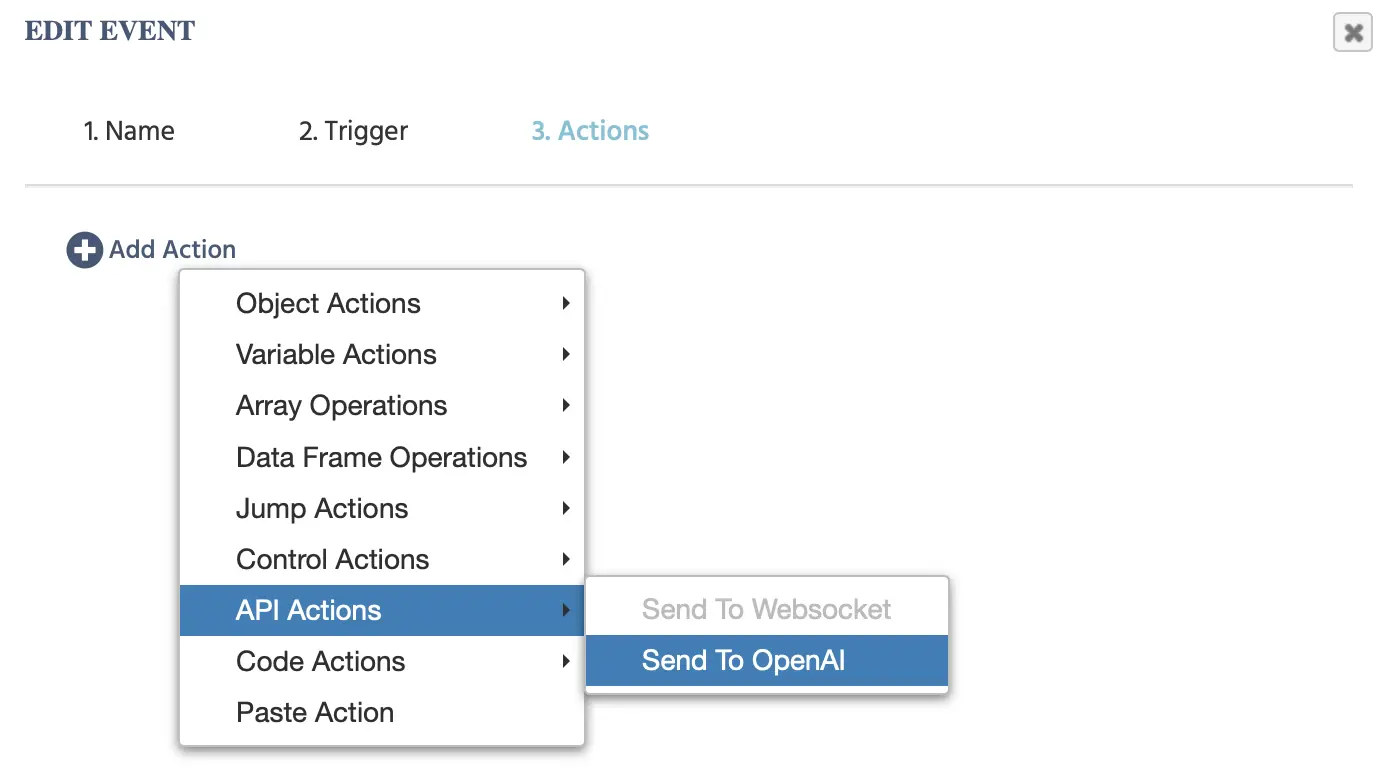Image resolution: width=1384 pixels, height=776 pixels.
Task: Expand arrow next to Data Frame Operations
Action: pos(566,457)
